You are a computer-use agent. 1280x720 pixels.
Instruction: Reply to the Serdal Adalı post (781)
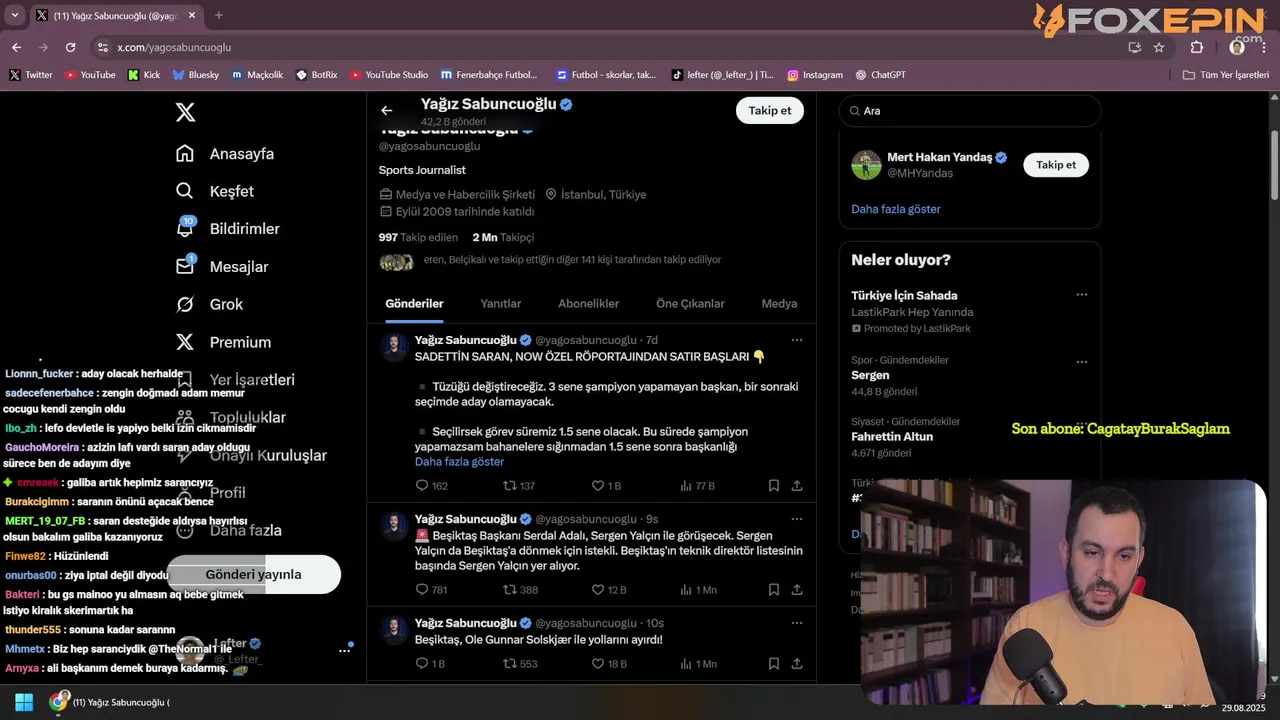432,590
